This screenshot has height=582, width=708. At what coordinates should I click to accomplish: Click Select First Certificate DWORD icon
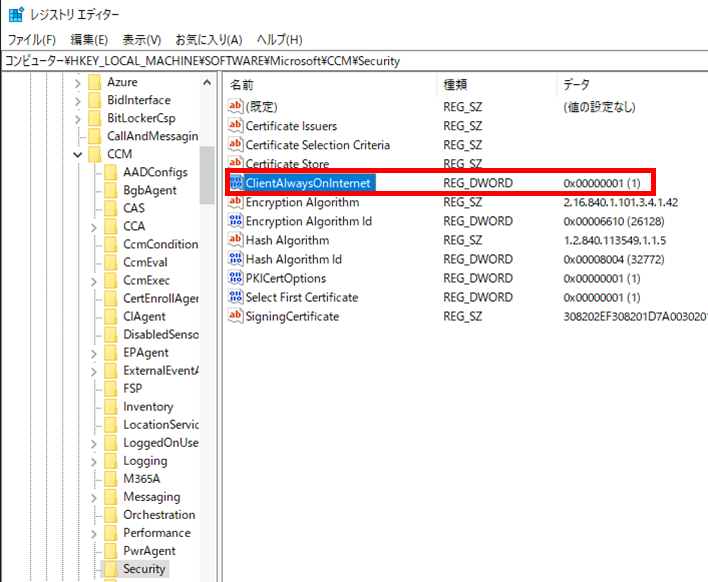[236, 297]
